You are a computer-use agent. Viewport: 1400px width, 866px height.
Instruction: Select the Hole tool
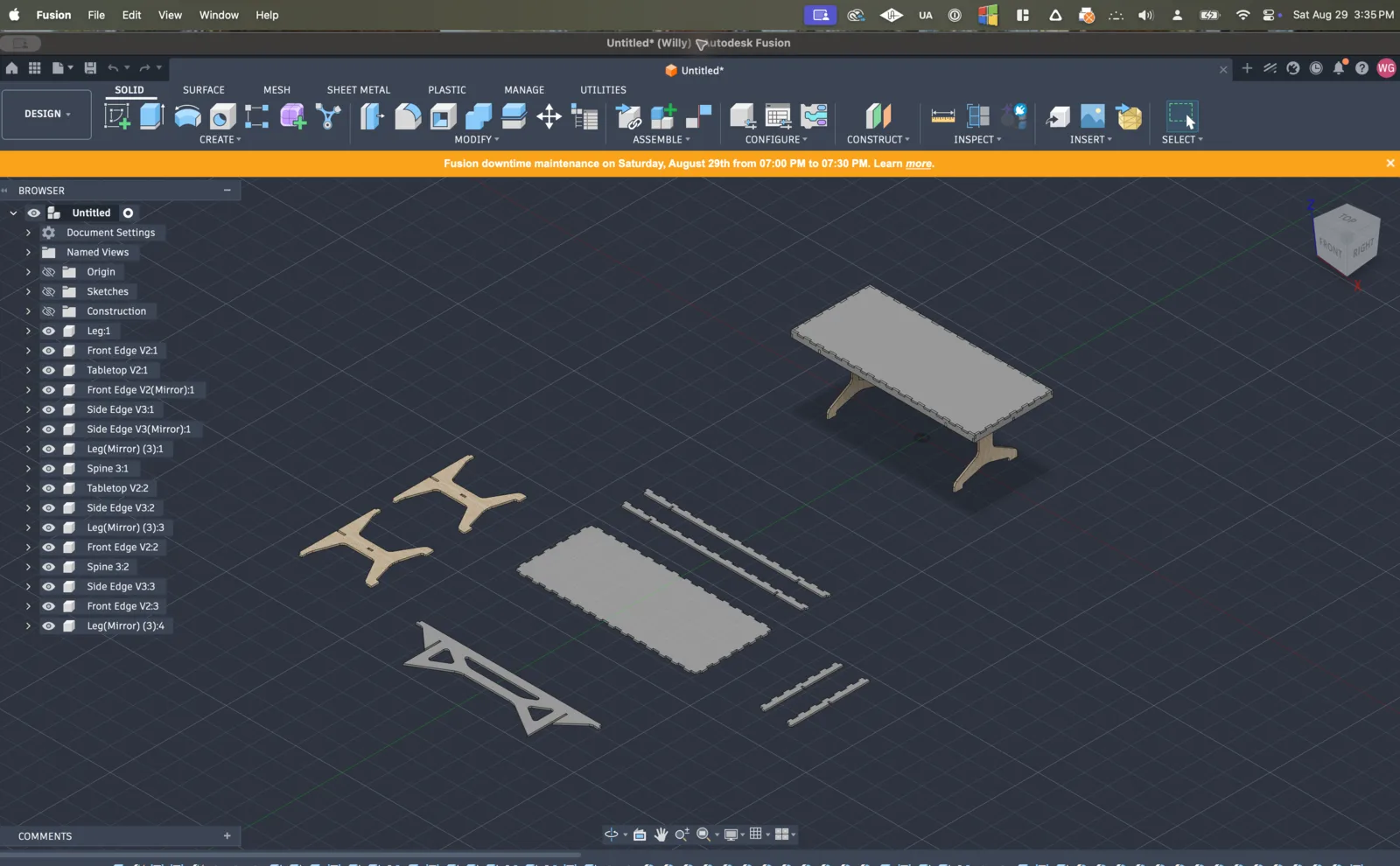[222, 116]
